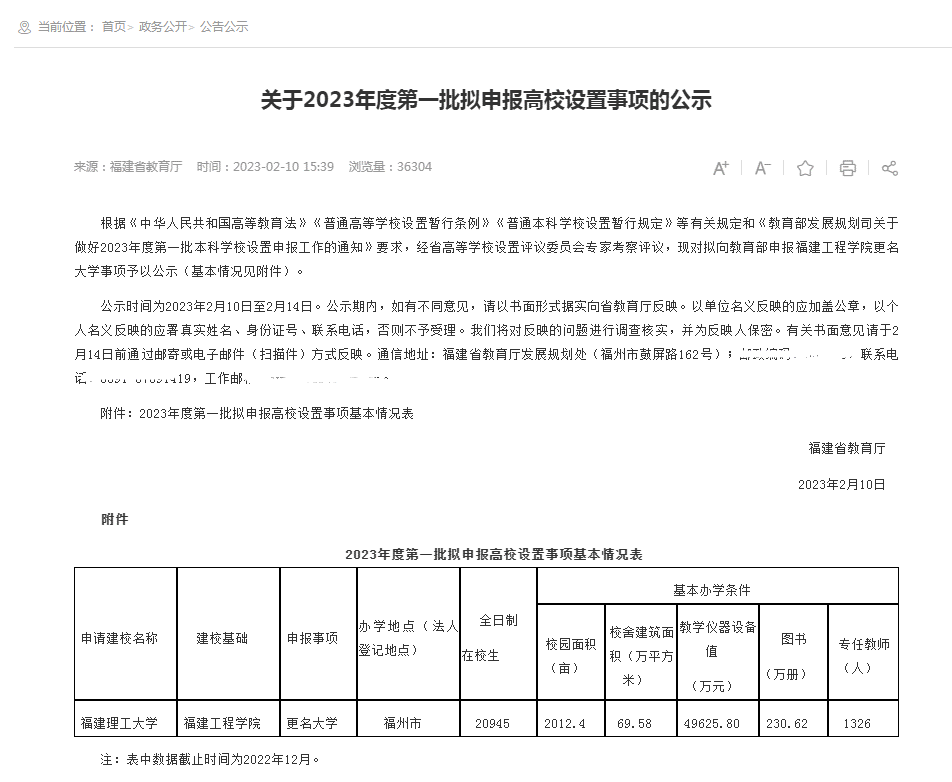The width and height of the screenshot is (952, 782).
Task: Select enrollment value 20945 in table
Action: (493, 722)
